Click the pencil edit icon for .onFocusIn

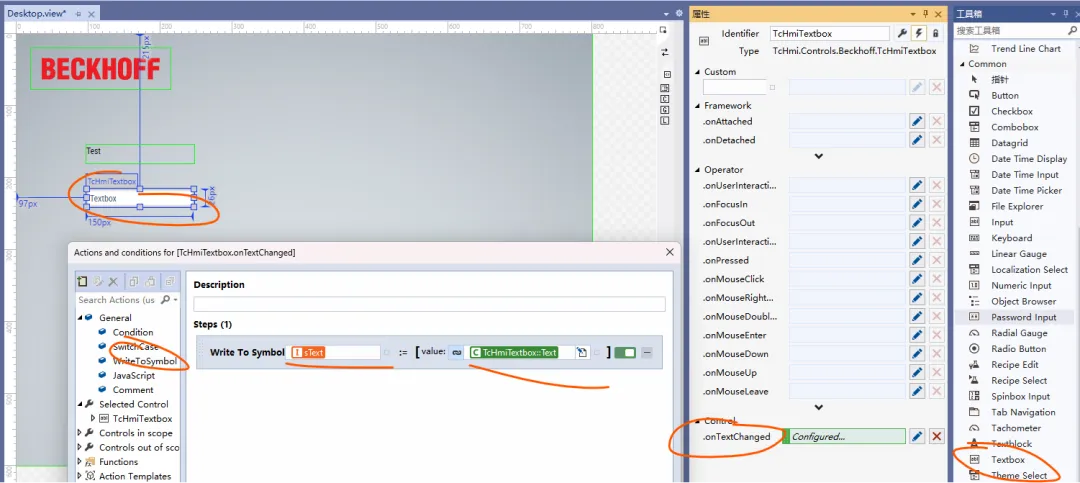pyautogui.click(x=917, y=204)
